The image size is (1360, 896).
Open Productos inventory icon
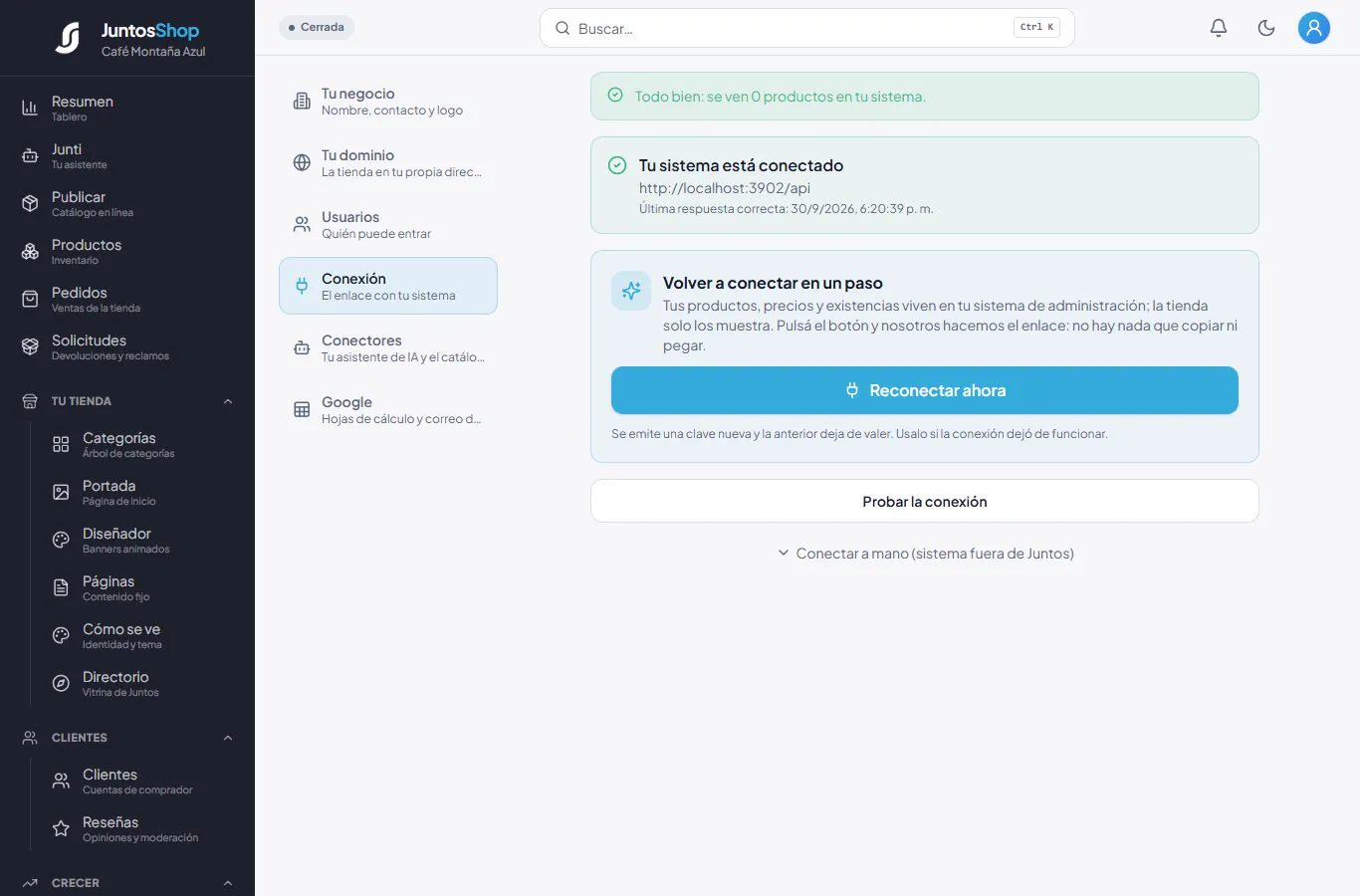coord(30,251)
